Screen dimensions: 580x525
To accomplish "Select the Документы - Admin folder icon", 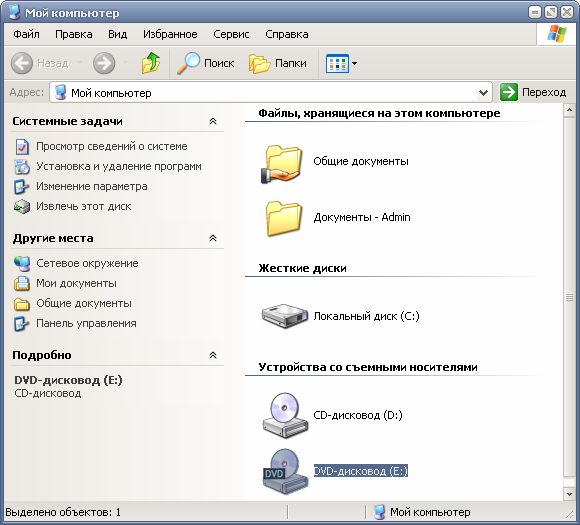I will pos(283,219).
